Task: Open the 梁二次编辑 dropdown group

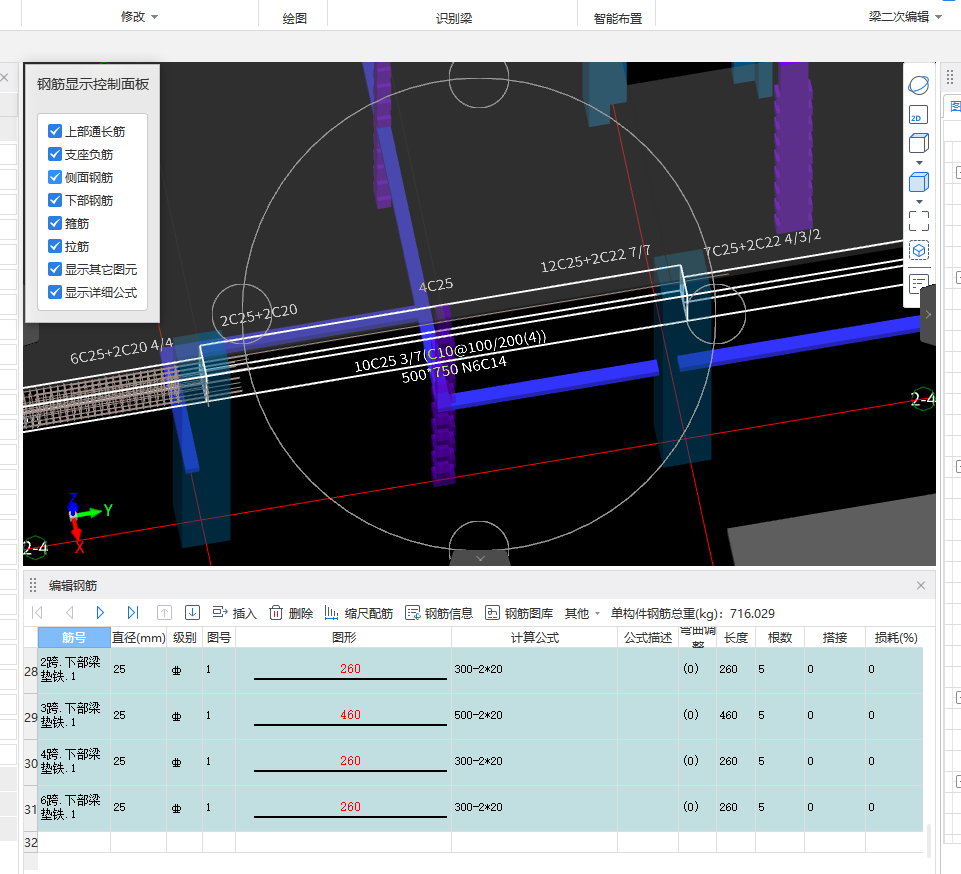Action: click(905, 17)
